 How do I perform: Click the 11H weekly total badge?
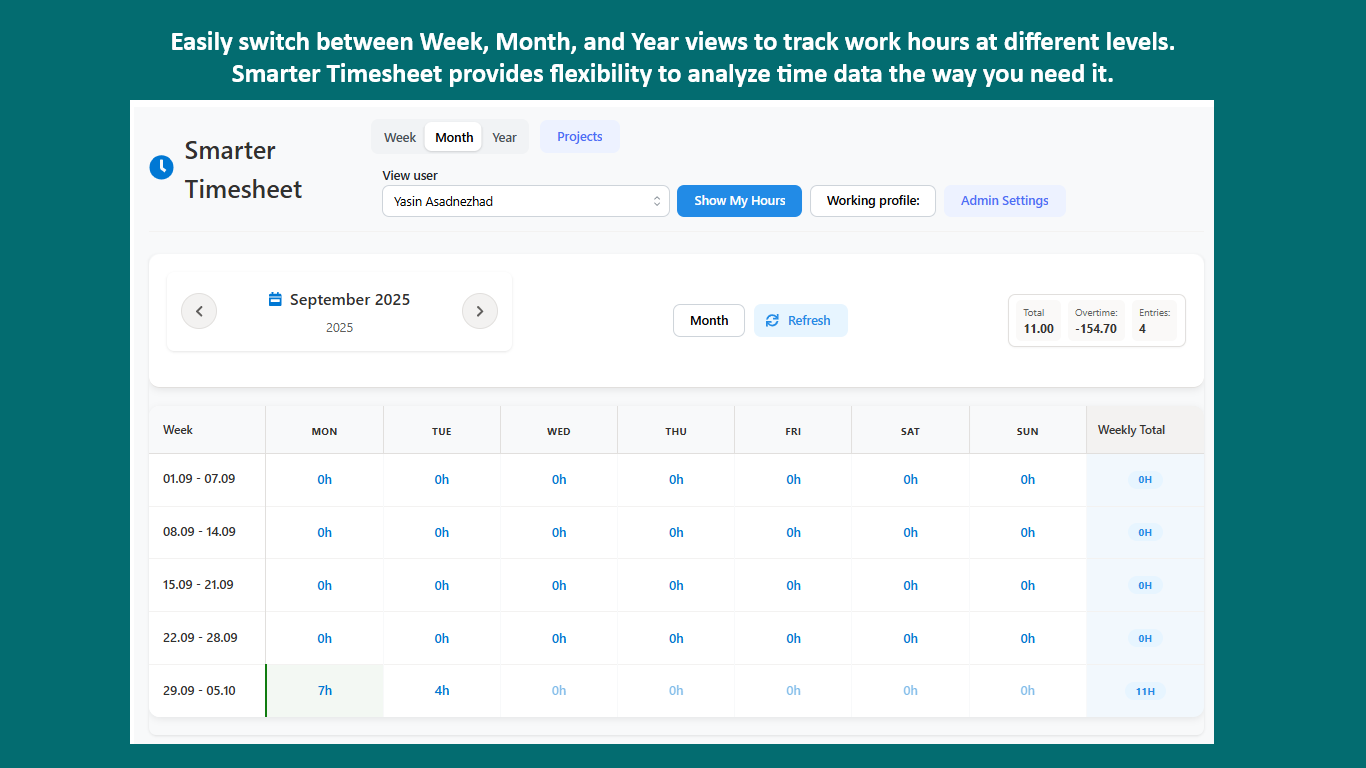click(x=1145, y=691)
